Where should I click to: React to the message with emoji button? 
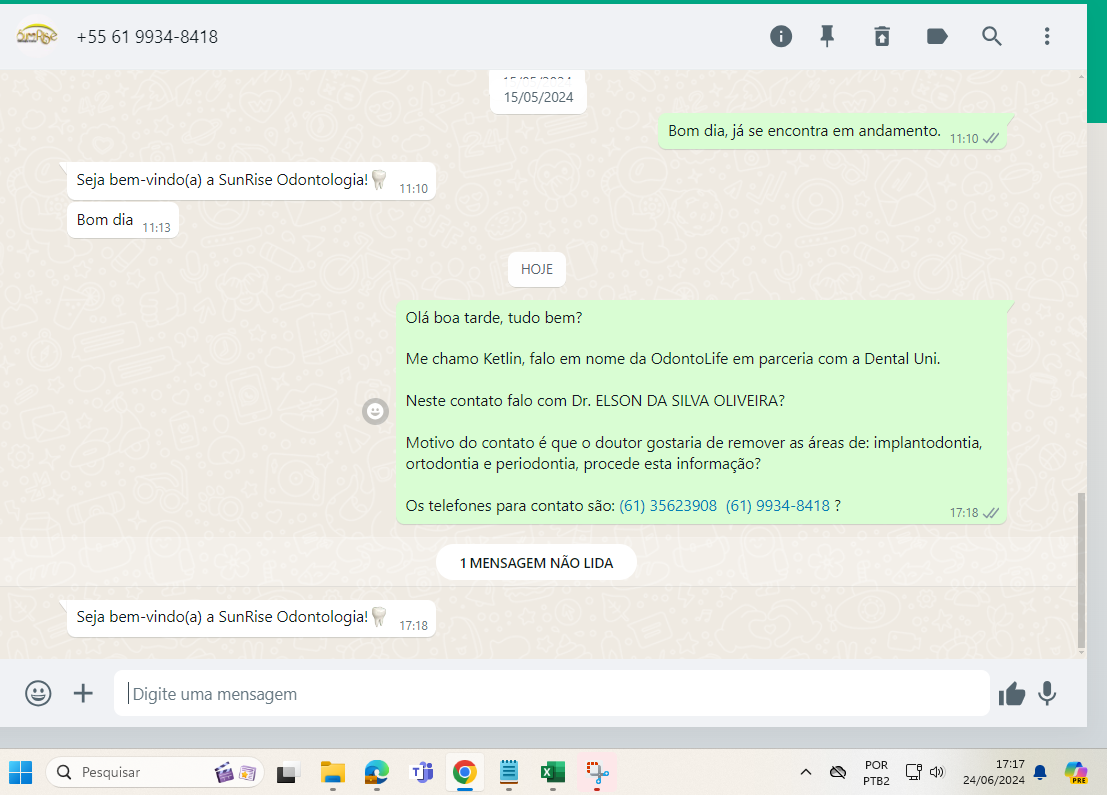point(376,411)
